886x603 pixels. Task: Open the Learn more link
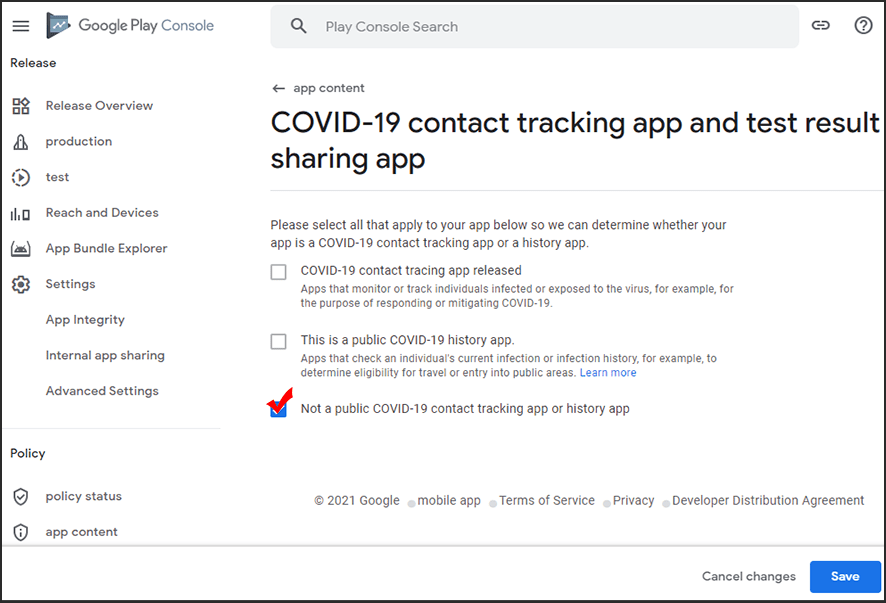[x=608, y=373]
